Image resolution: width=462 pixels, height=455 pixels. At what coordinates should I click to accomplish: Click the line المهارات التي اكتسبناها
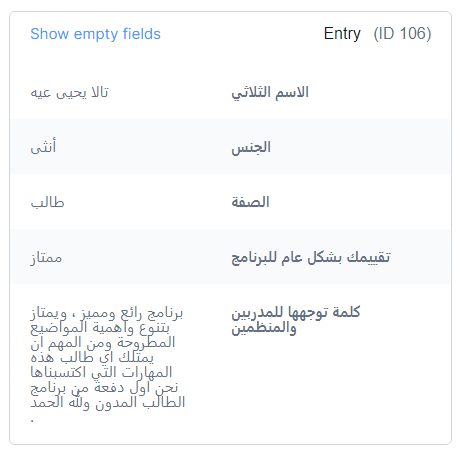click(x=101, y=373)
